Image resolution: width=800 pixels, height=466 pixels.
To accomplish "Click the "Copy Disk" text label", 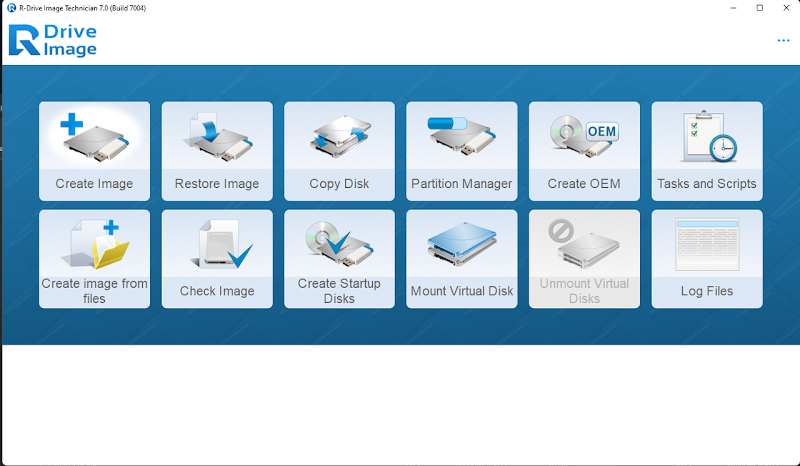I will [339, 184].
